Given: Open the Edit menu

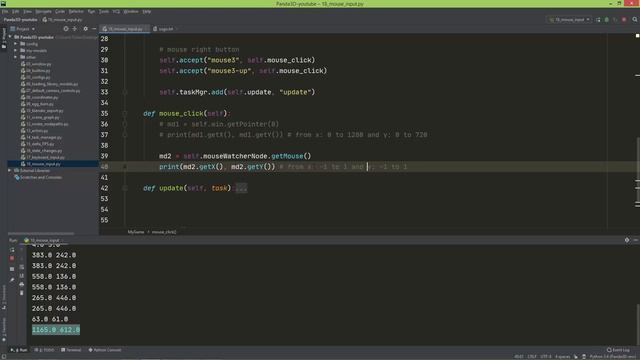Looking at the screenshot, I should (16, 11).
